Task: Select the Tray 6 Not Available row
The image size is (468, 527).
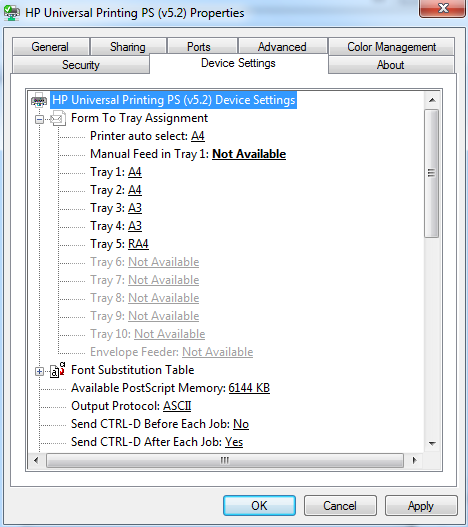Action: (x=145, y=262)
